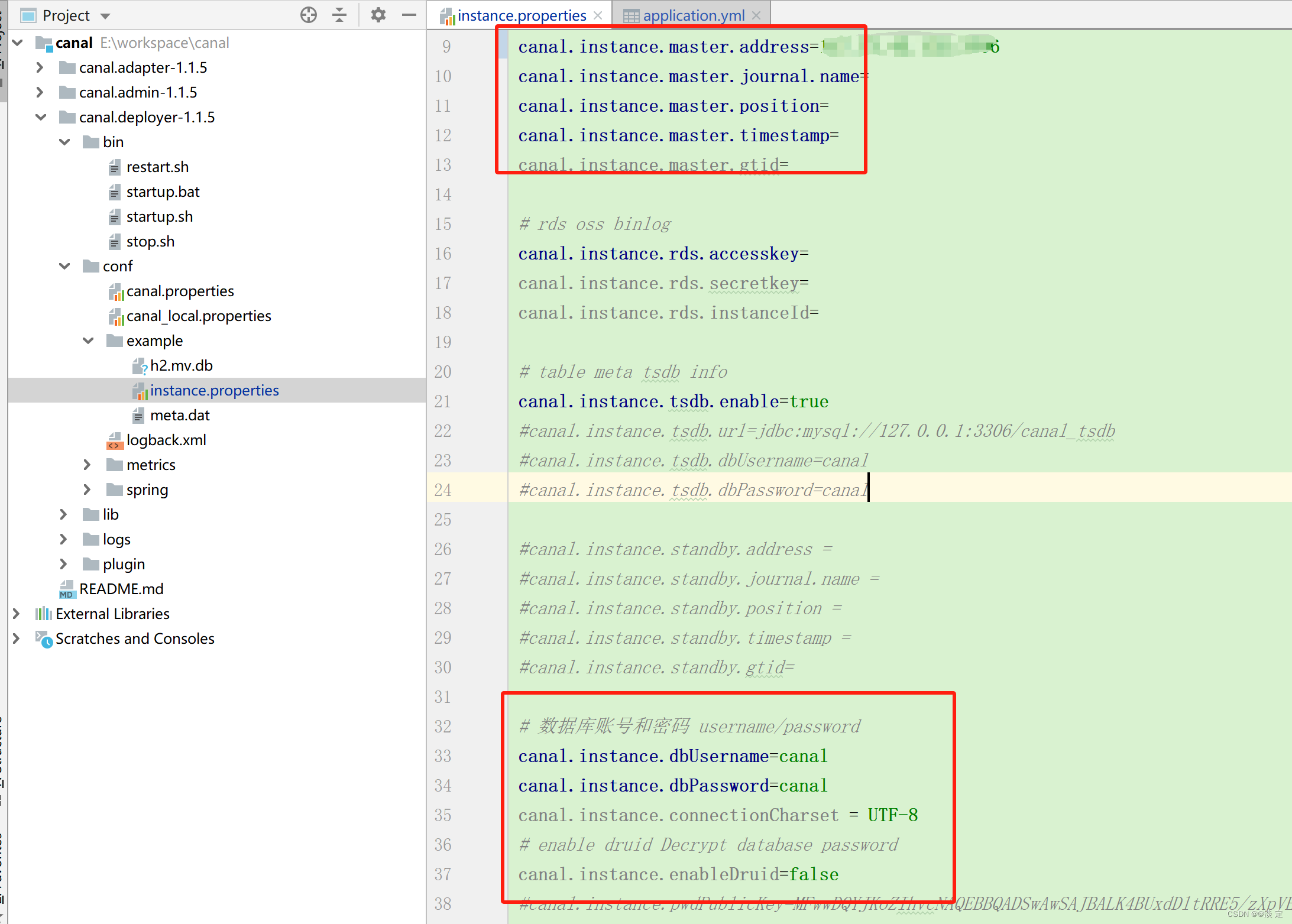Open the Project view dropdown
1292x924 pixels.
pyautogui.click(x=105, y=16)
